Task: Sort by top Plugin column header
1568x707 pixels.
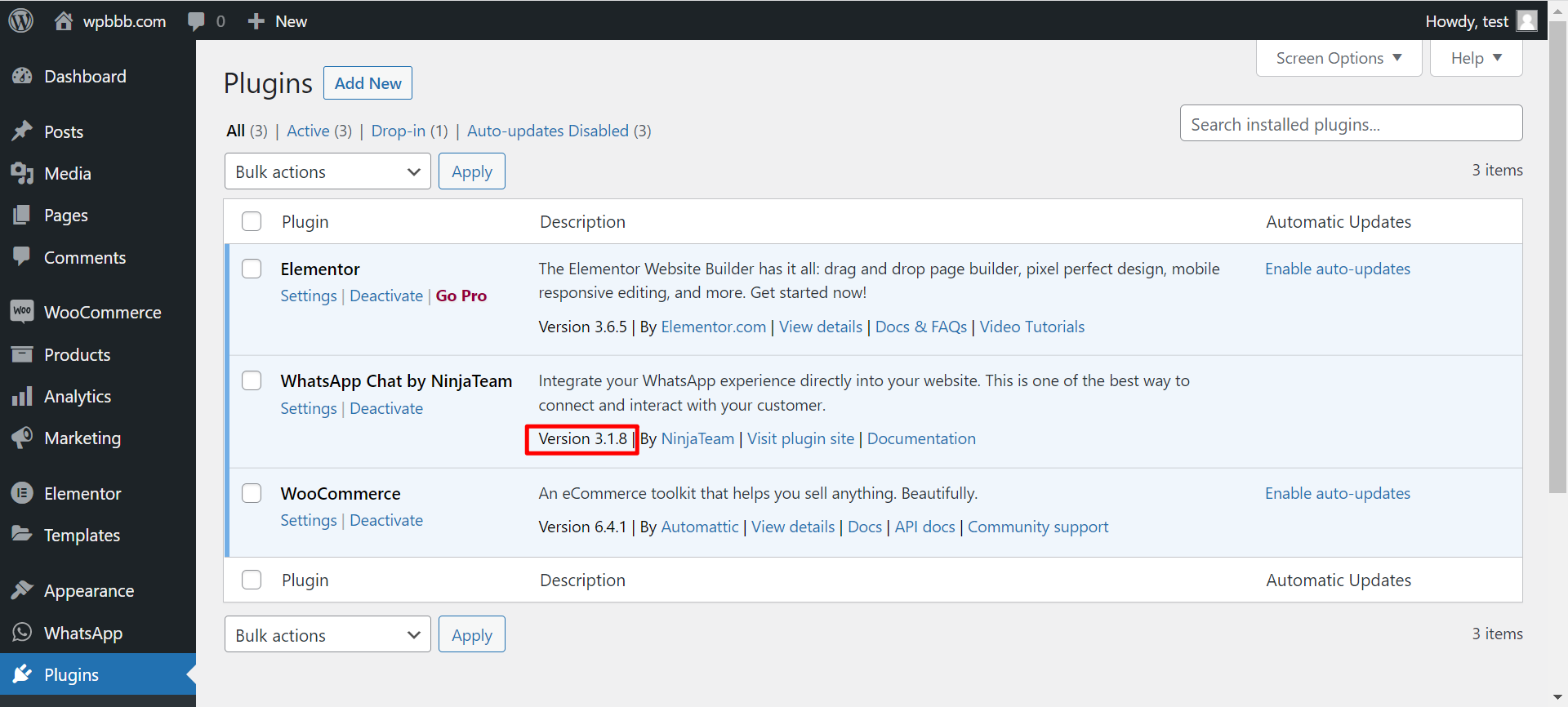Action: 305,221
